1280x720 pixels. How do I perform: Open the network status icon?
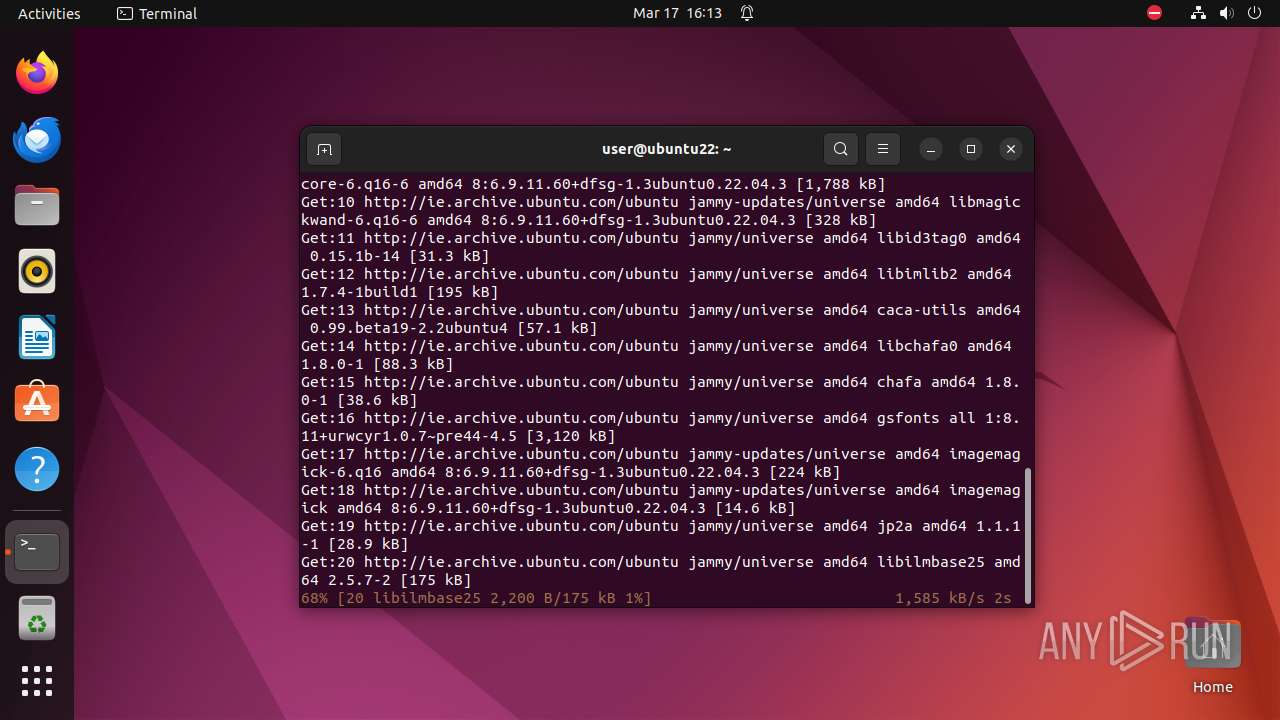1198,13
